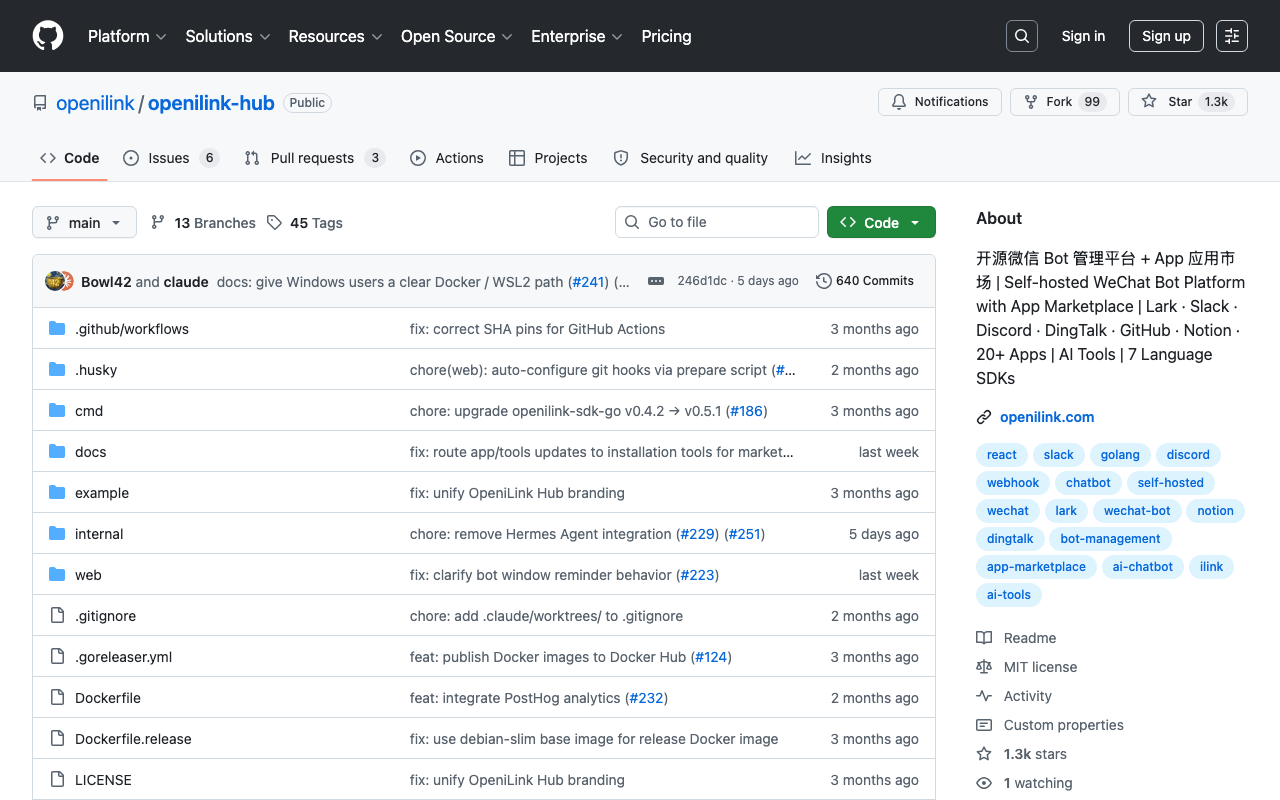
Task: Open the appearance settings icon next to Sign up
Action: 1232,36
